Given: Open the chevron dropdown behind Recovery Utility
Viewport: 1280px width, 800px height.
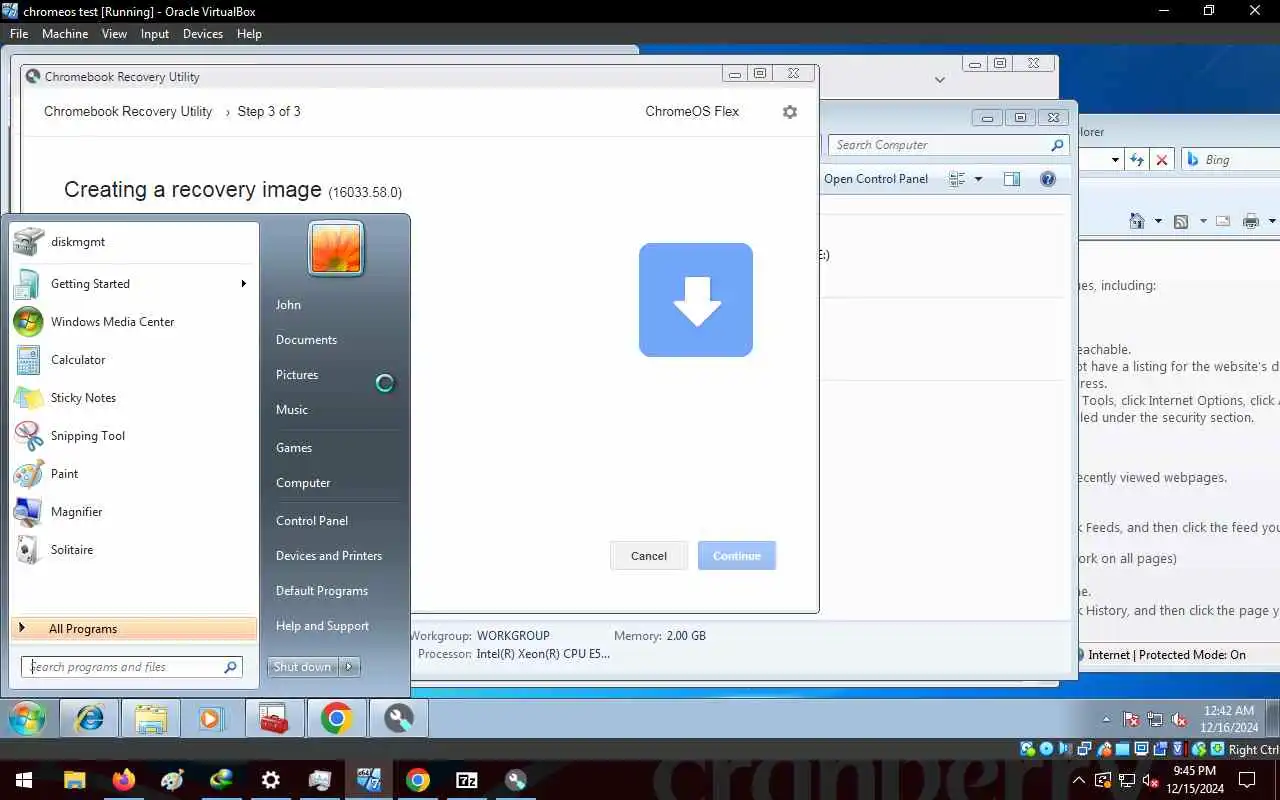Looking at the screenshot, I should pyautogui.click(x=939, y=79).
